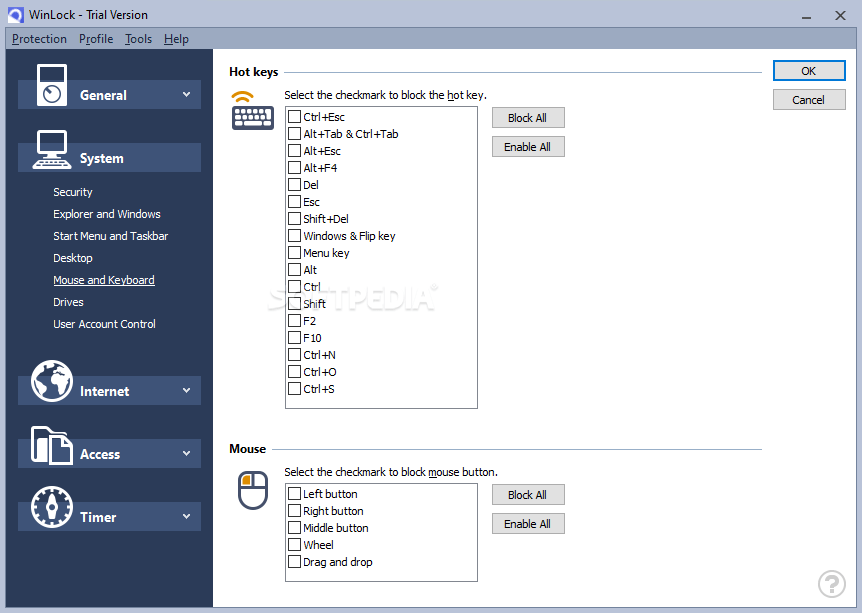The width and height of the screenshot is (862, 613).
Task: Block the Right button mouse option
Action: pos(294,511)
